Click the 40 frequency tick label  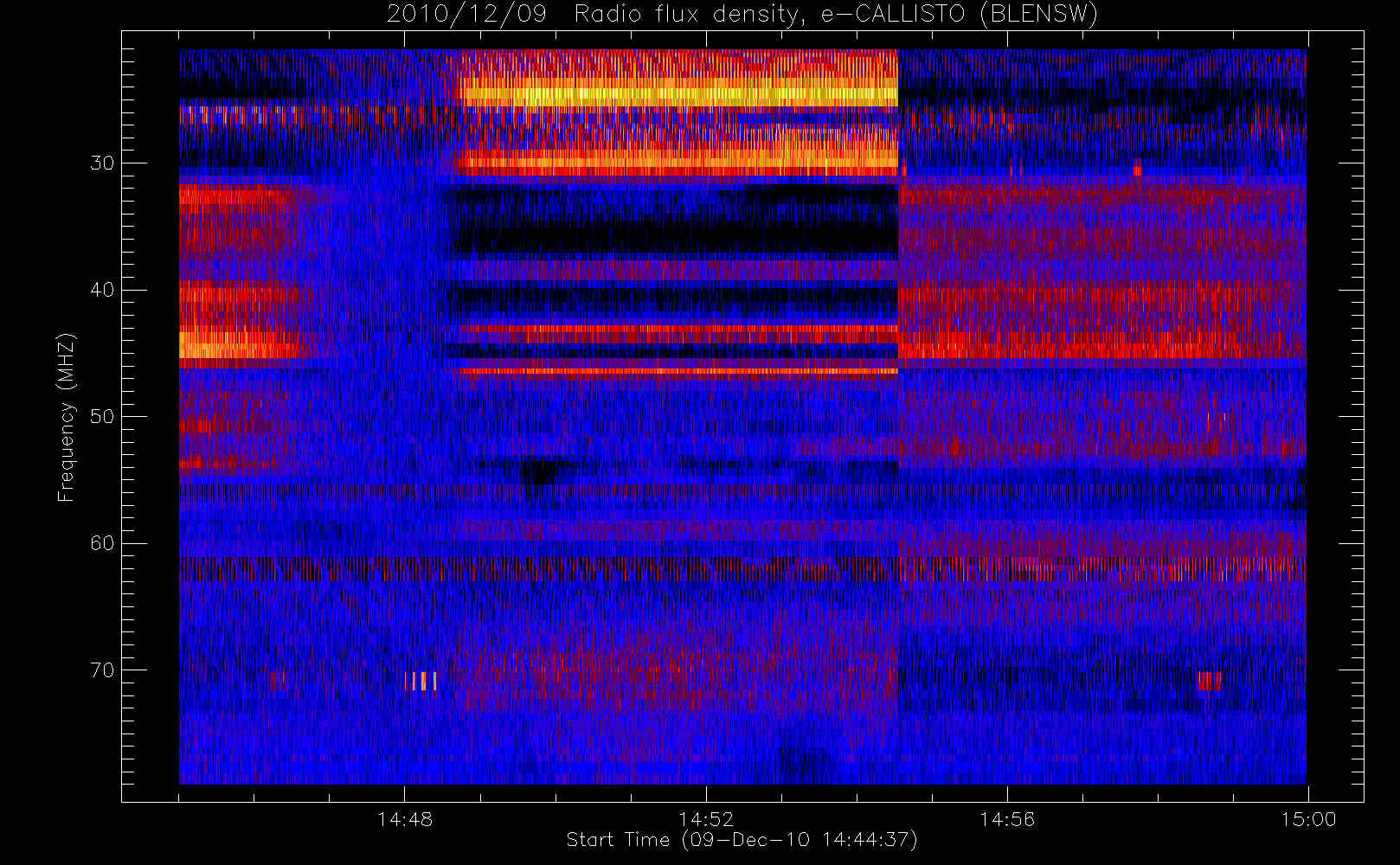102,290
